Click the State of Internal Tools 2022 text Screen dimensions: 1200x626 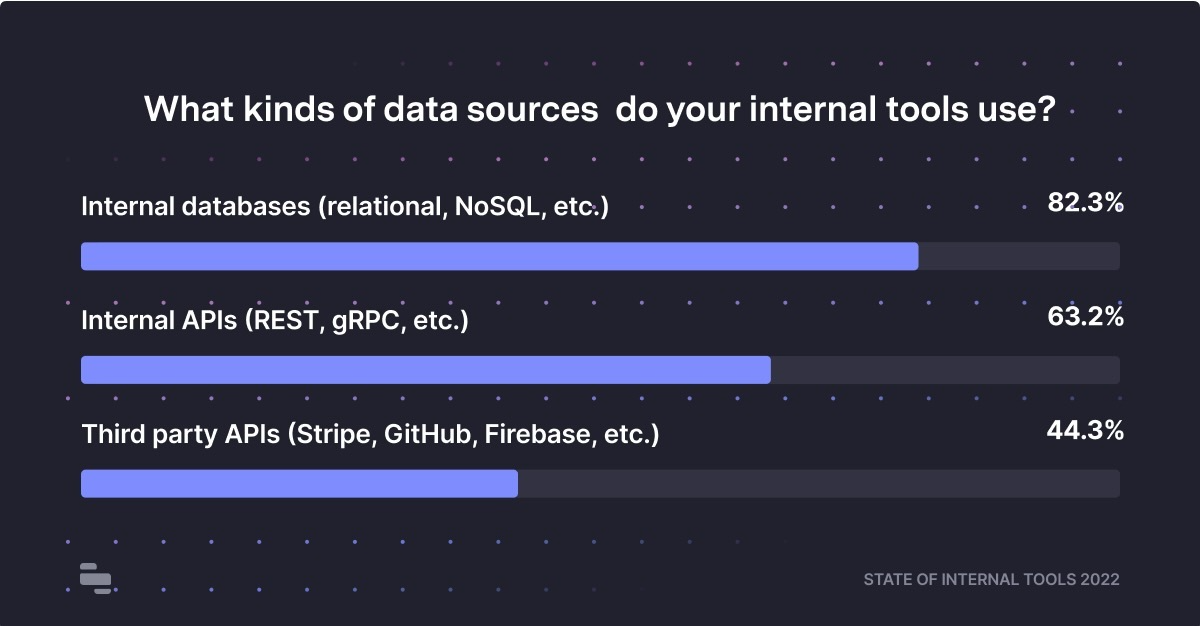[991, 580]
